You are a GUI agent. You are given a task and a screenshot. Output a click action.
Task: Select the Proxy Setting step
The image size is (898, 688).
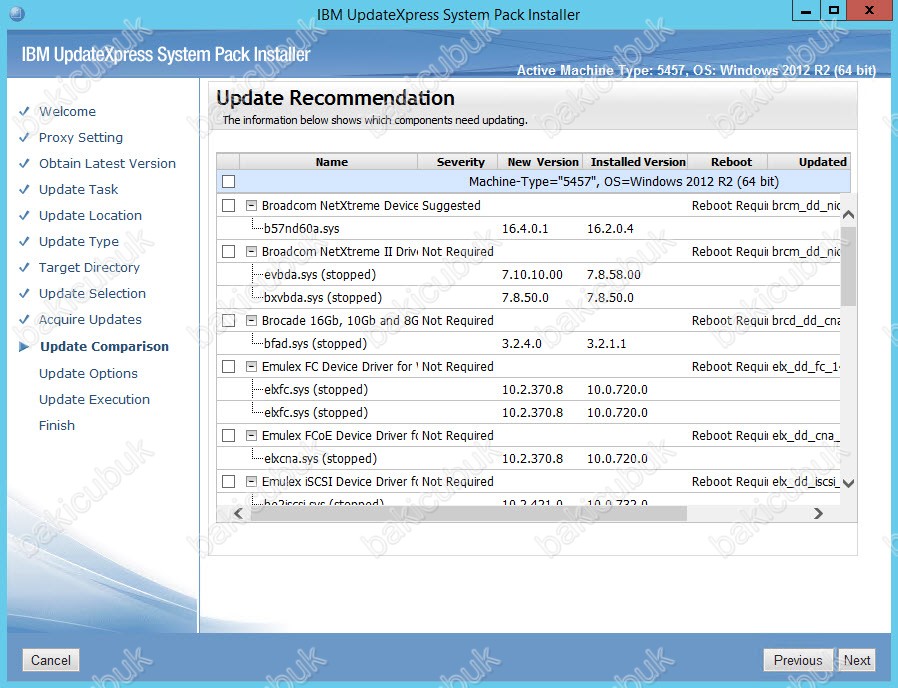(x=81, y=137)
